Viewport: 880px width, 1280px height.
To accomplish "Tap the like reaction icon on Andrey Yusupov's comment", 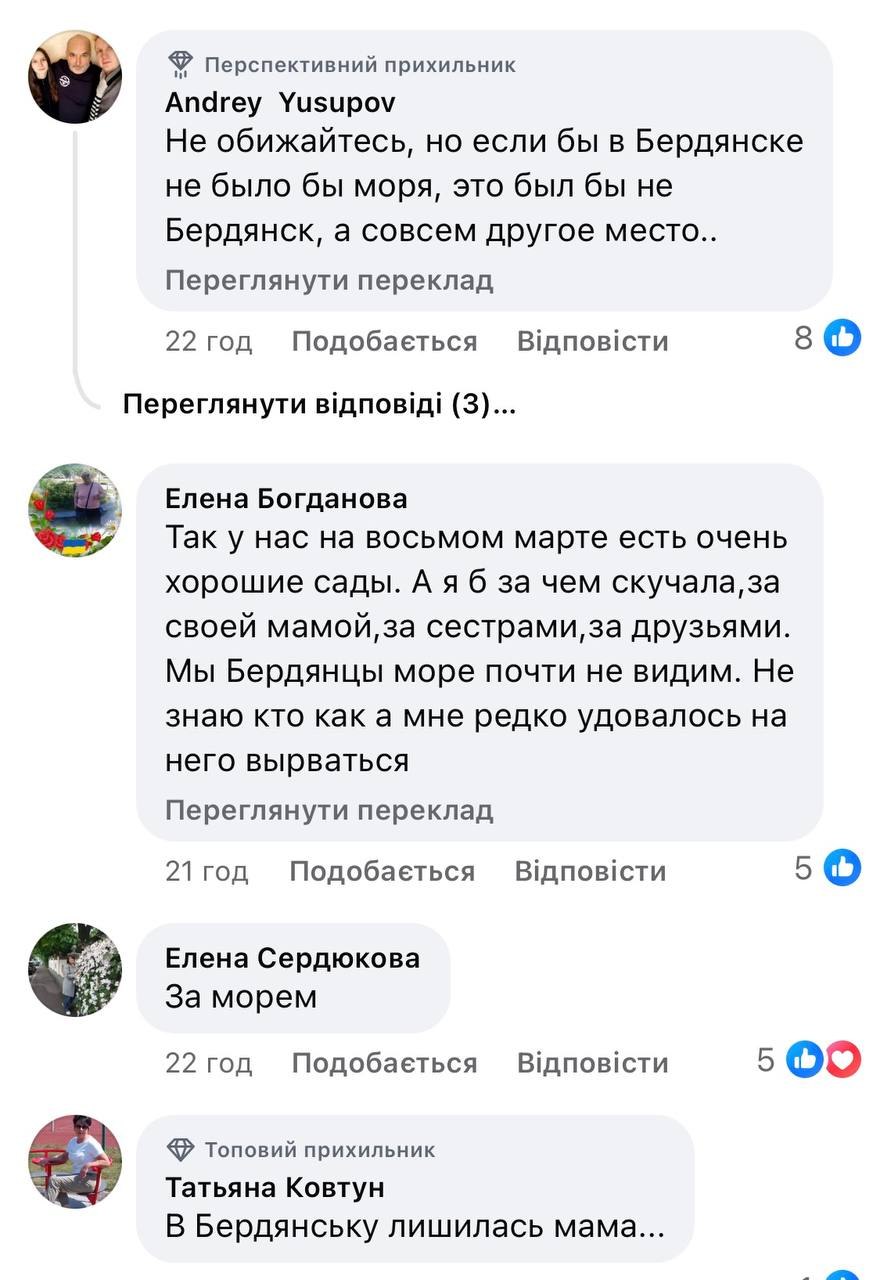I will click(x=842, y=339).
